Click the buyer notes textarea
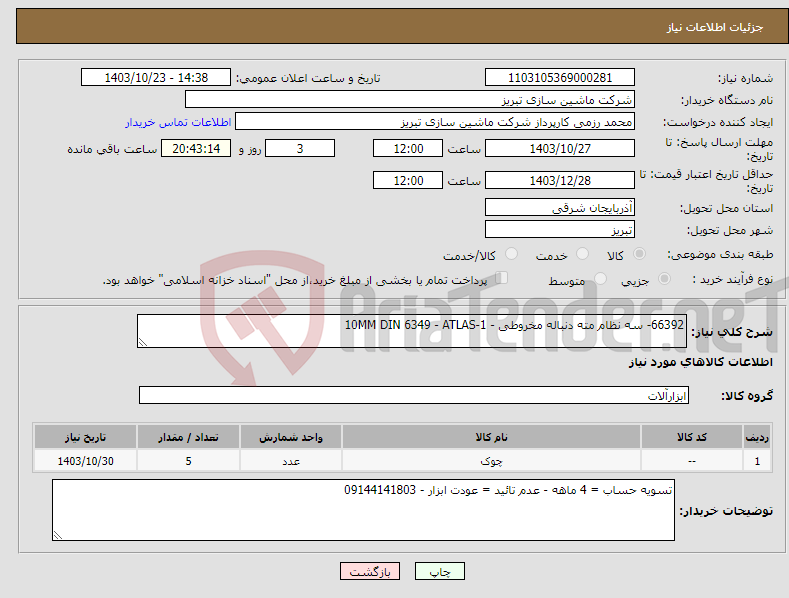Image resolution: width=789 pixels, height=598 pixels. coord(363,510)
